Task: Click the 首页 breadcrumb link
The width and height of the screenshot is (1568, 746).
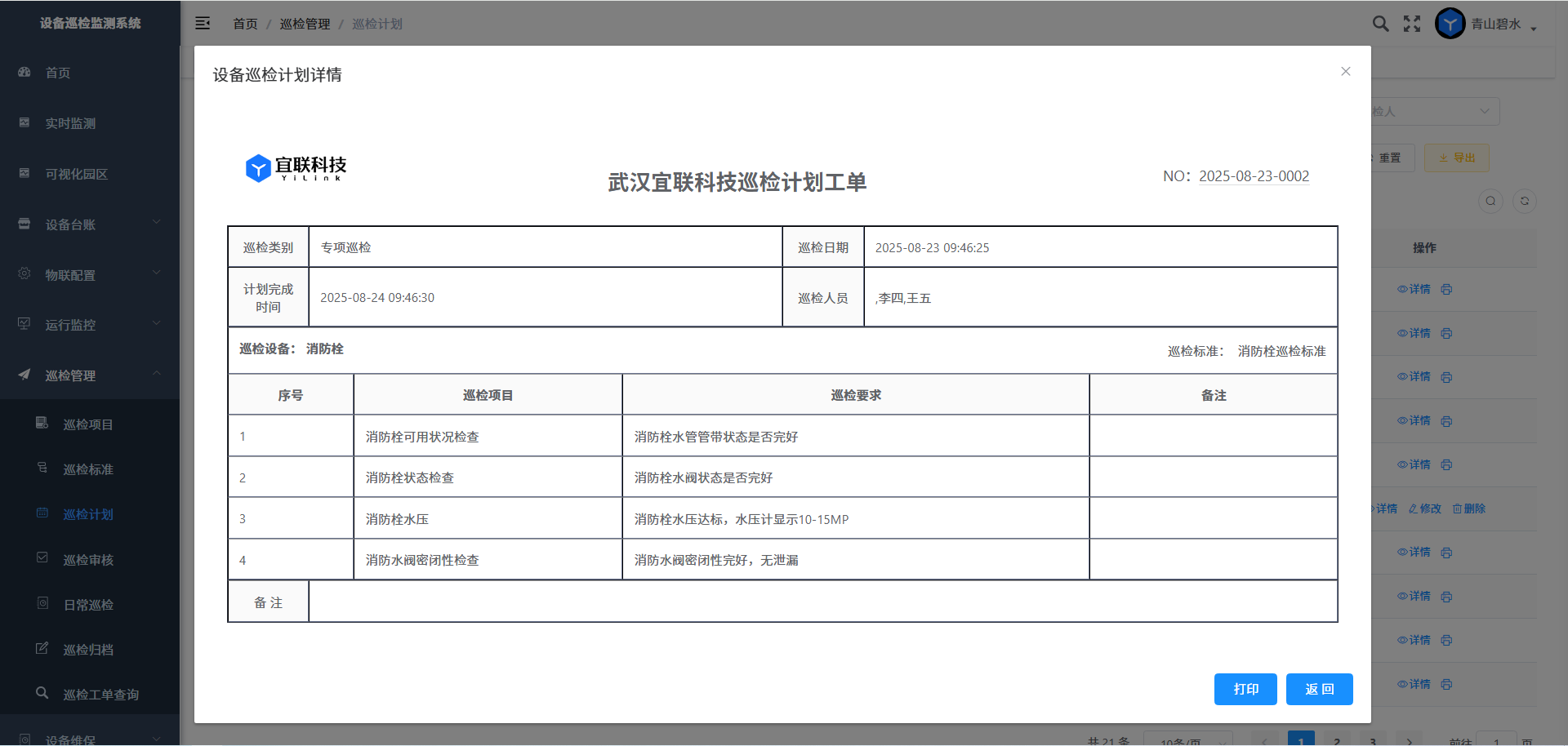Action: click(x=245, y=24)
